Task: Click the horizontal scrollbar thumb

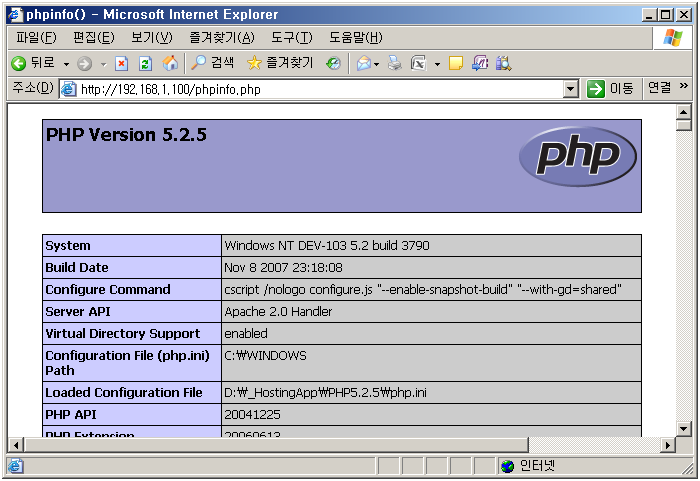Action: 276,445
